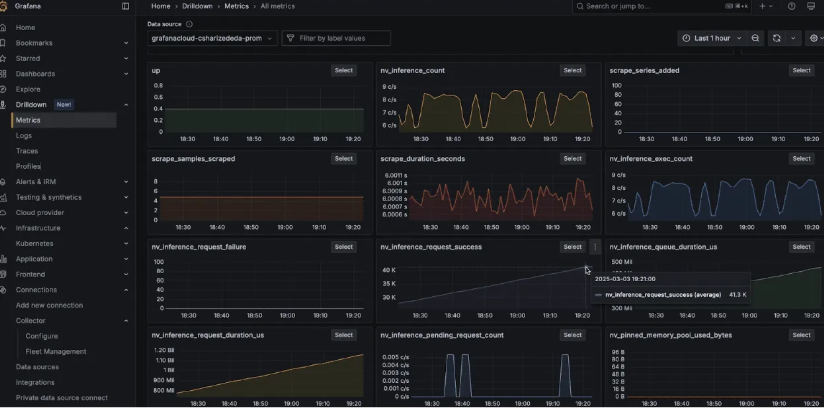Click the zoom out time range icon

(x=755, y=38)
